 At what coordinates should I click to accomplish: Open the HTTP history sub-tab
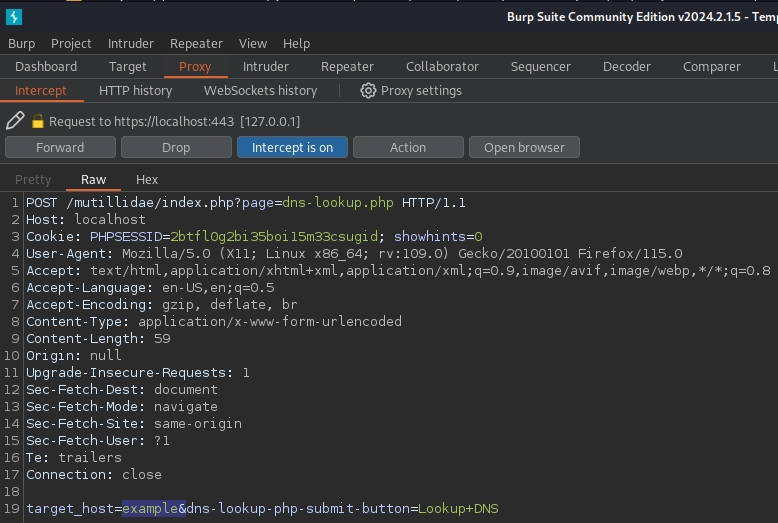135,91
